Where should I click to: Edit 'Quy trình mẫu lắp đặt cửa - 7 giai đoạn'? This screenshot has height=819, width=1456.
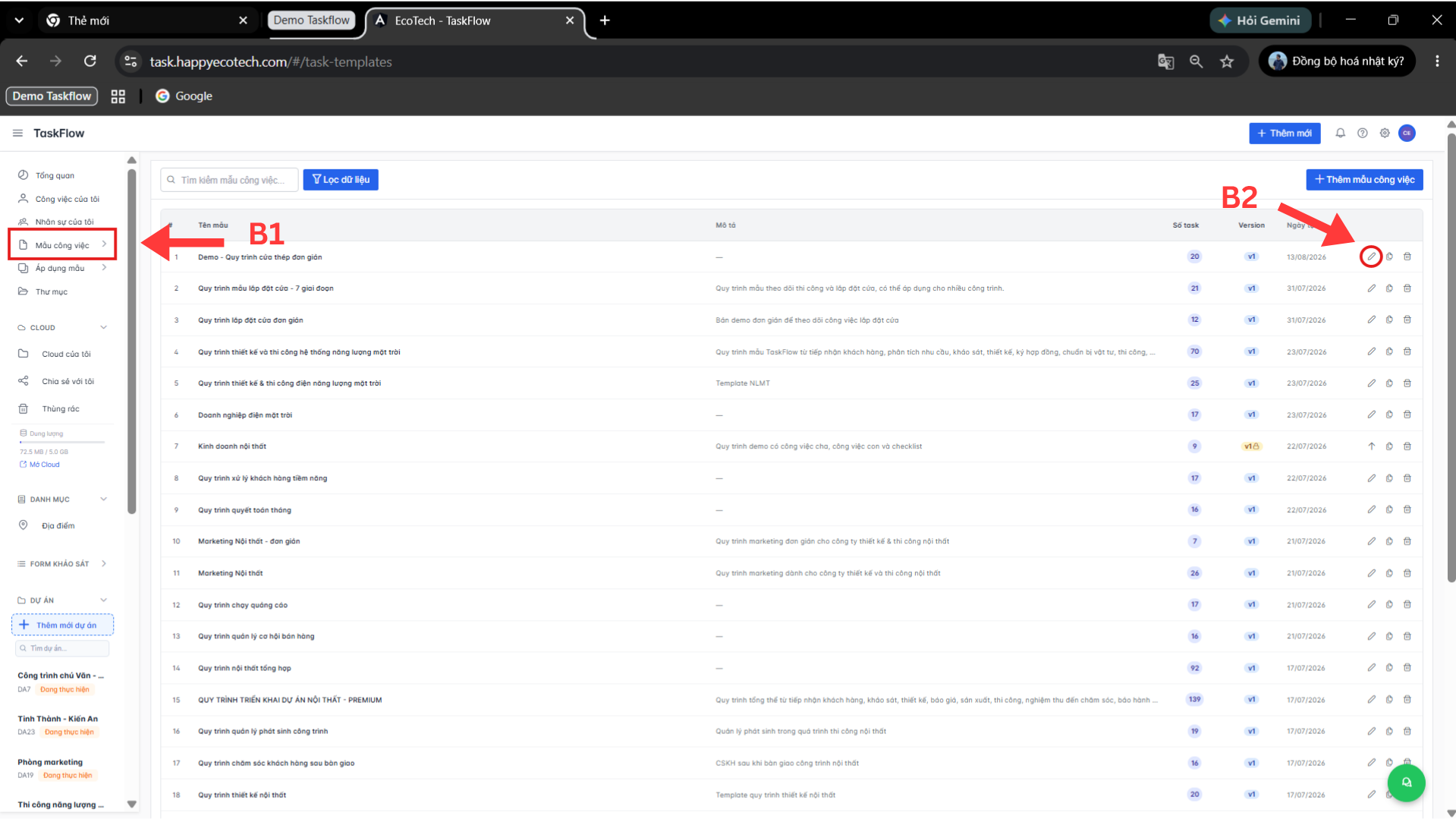1371,288
